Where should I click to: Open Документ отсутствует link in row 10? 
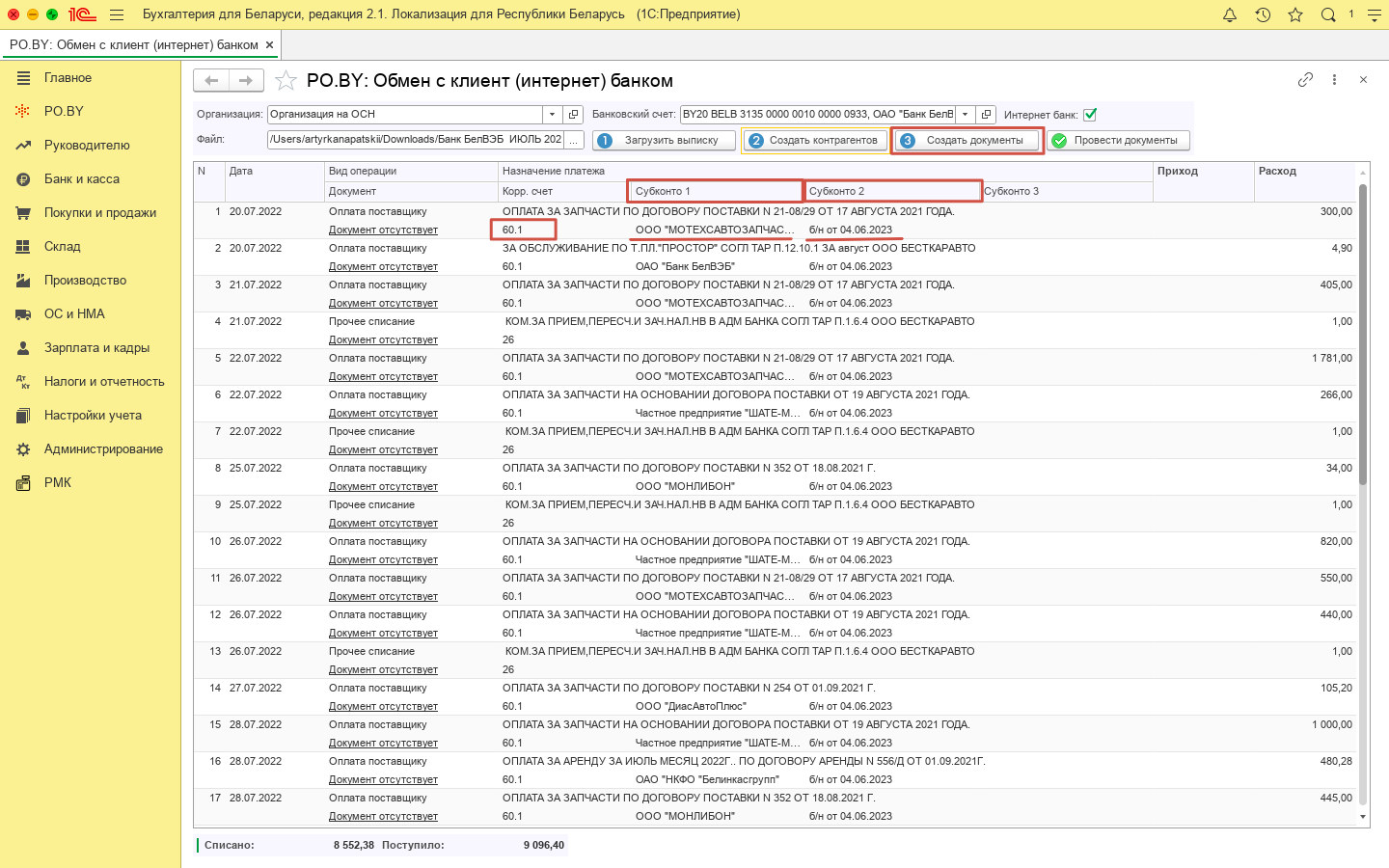(x=383, y=559)
